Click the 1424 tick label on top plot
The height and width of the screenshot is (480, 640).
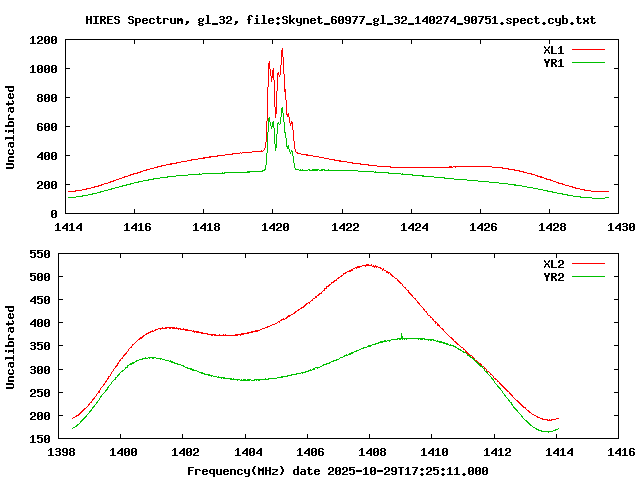click(414, 227)
